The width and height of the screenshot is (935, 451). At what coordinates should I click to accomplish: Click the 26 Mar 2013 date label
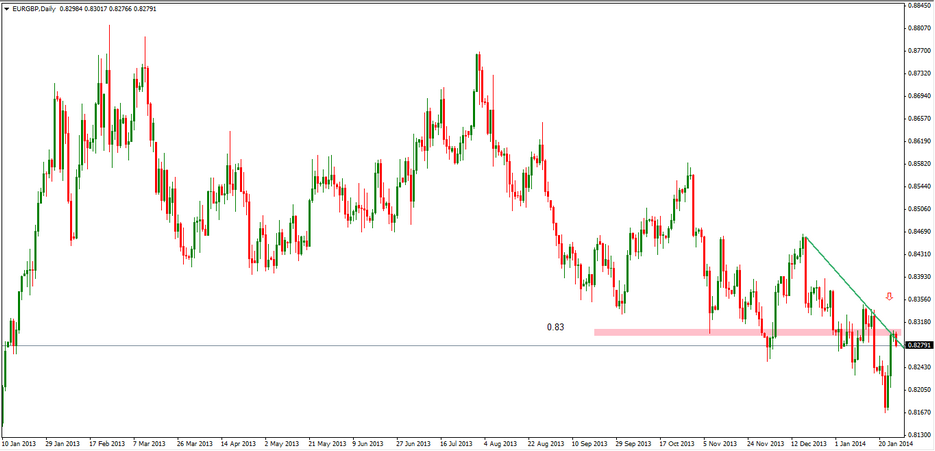194,441
